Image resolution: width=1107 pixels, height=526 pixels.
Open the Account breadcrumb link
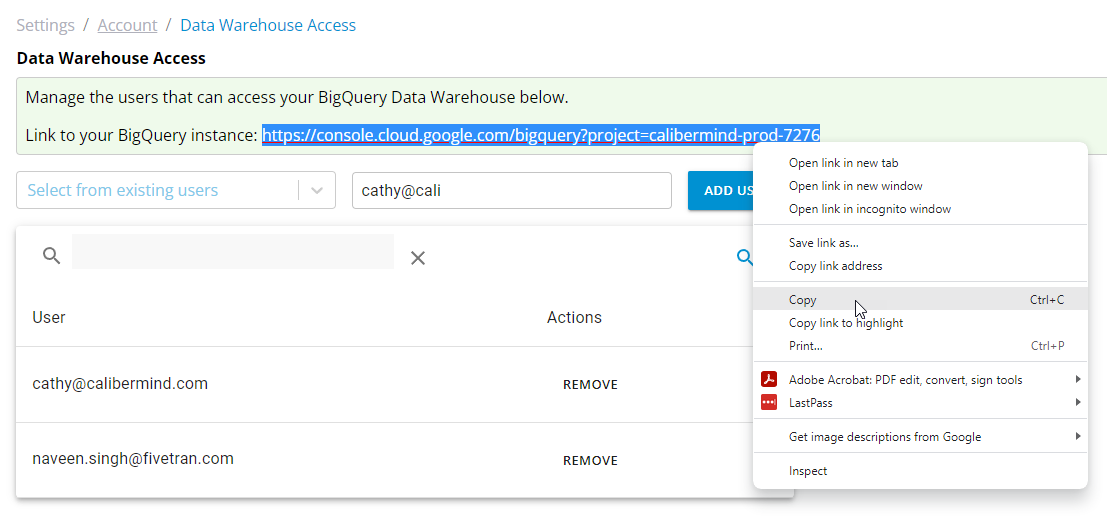(x=127, y=25)
